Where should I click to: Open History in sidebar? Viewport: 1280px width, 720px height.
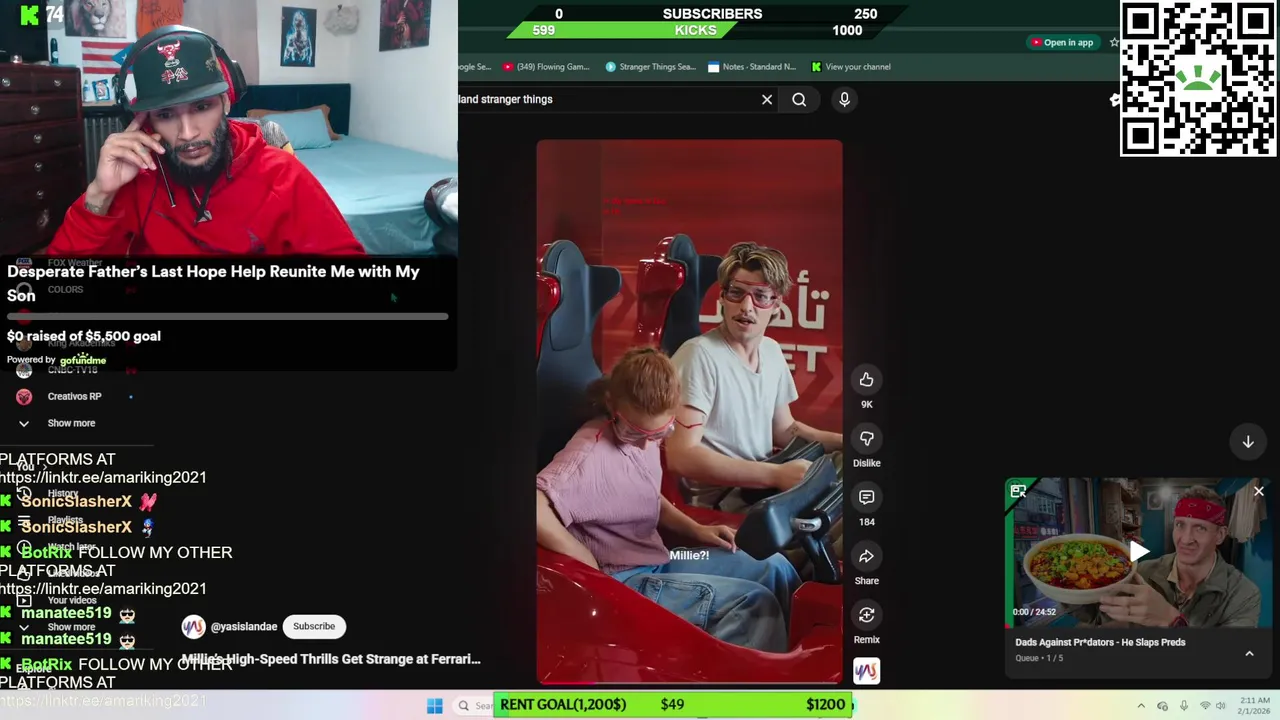click(62, 493)
